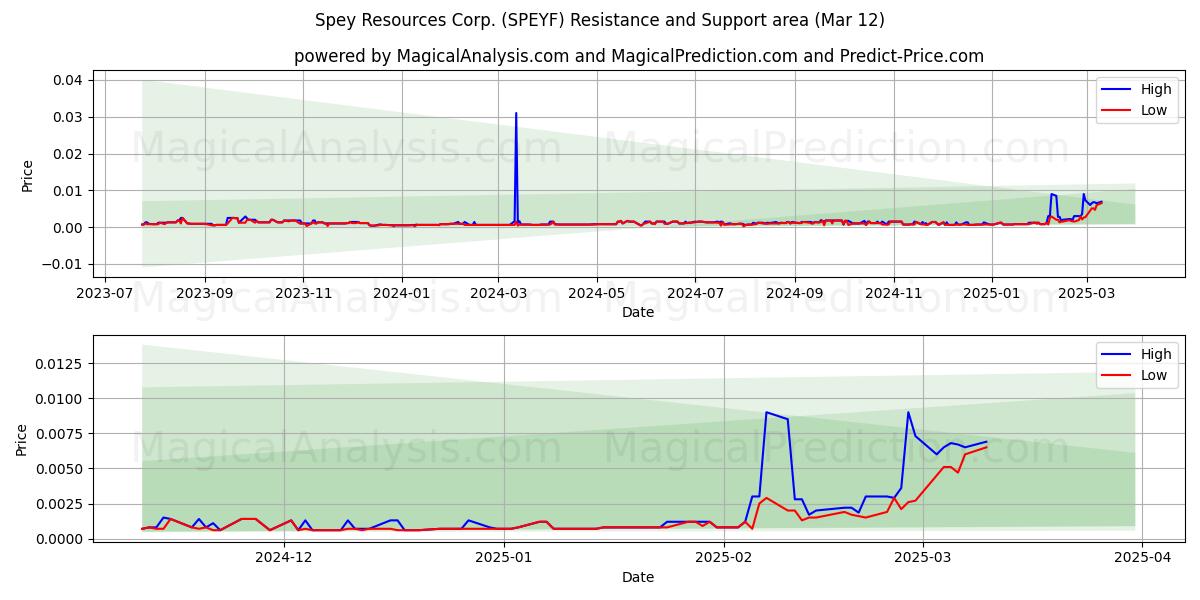Click the 'Price' axis label of bottom chart
Viewport: 1200px width, 600px height.
[22, 439]
